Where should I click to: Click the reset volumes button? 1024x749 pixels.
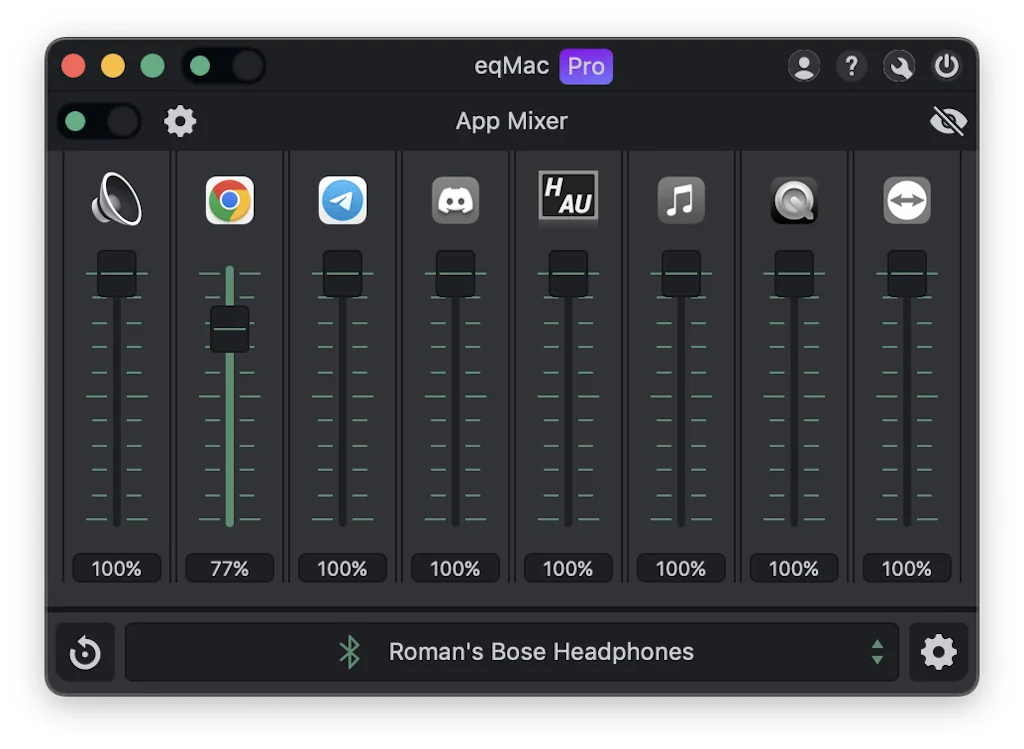tap(85, 651)
